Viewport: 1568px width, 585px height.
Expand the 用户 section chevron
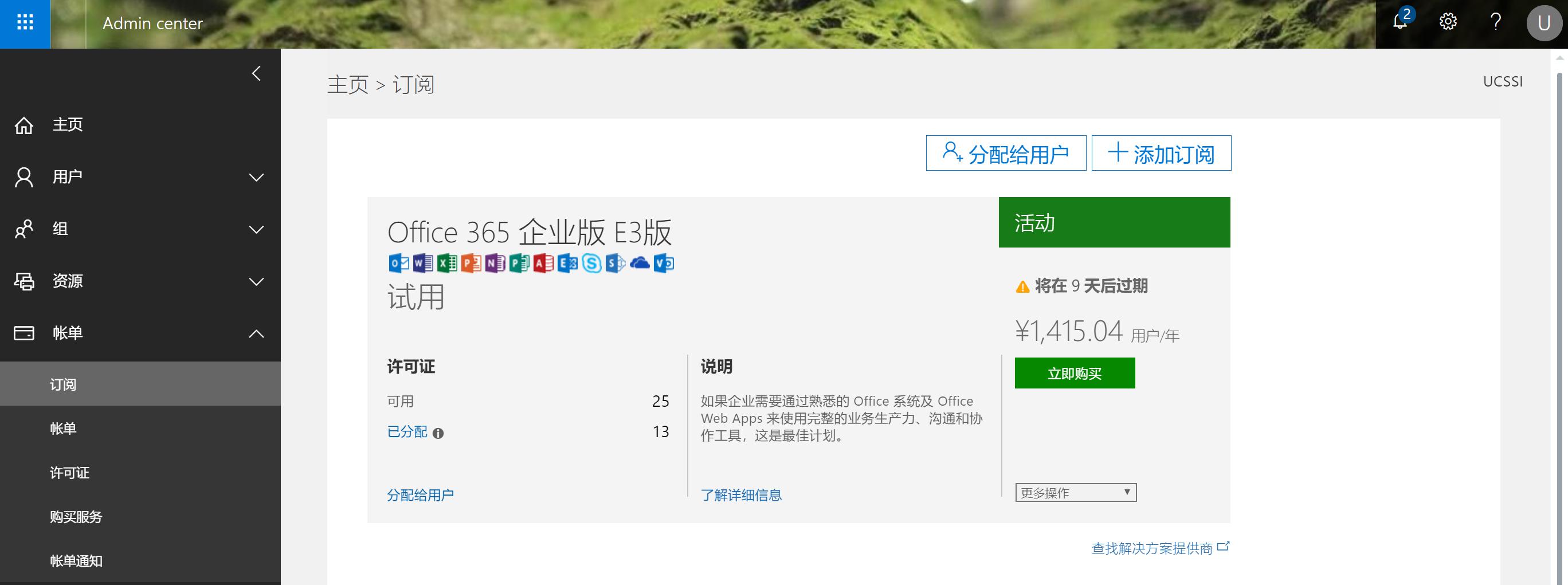256,178
